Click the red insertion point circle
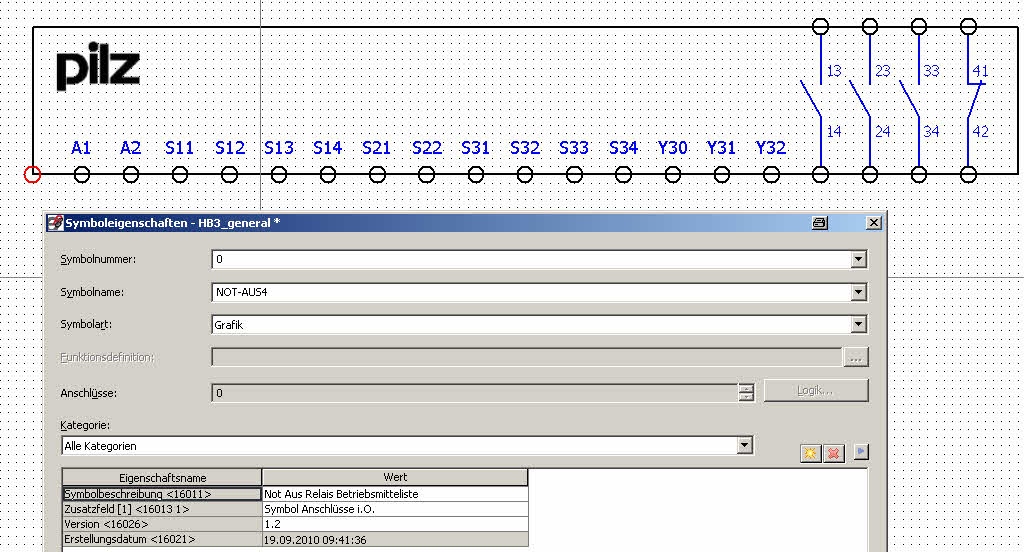Screen dimensions: 1024x552 coord(32,174)
